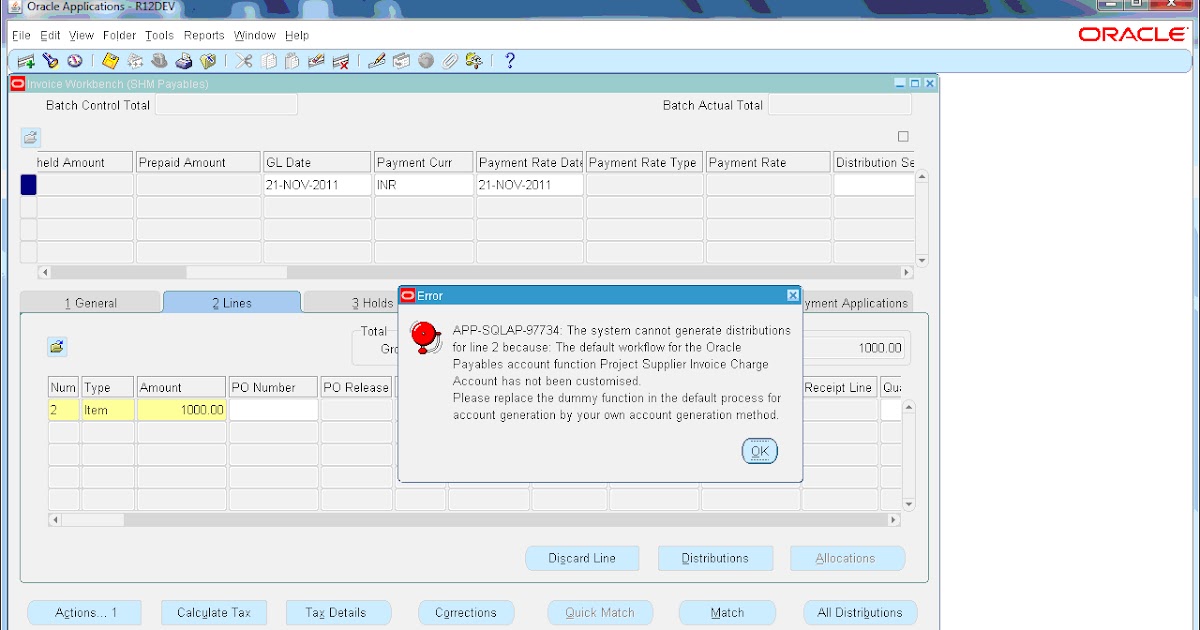This screenshot has width=1200, height=630.
Task: Click the Switch Responsibilities hat icon
Action: point(160,61)
